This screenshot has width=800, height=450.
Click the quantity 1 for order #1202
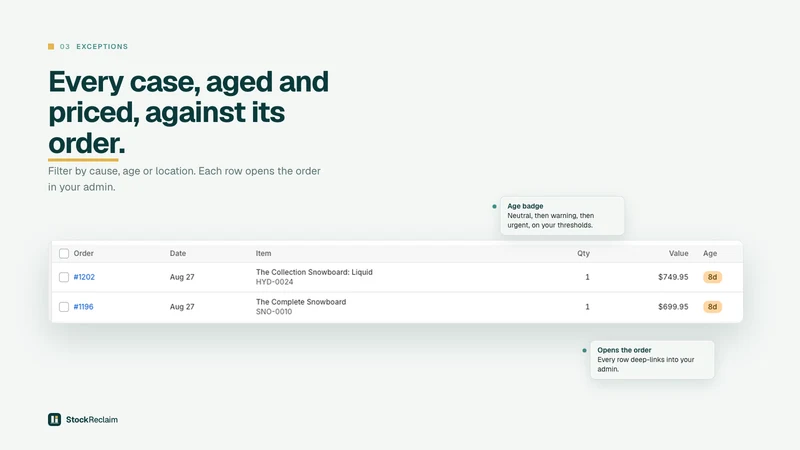587,277
